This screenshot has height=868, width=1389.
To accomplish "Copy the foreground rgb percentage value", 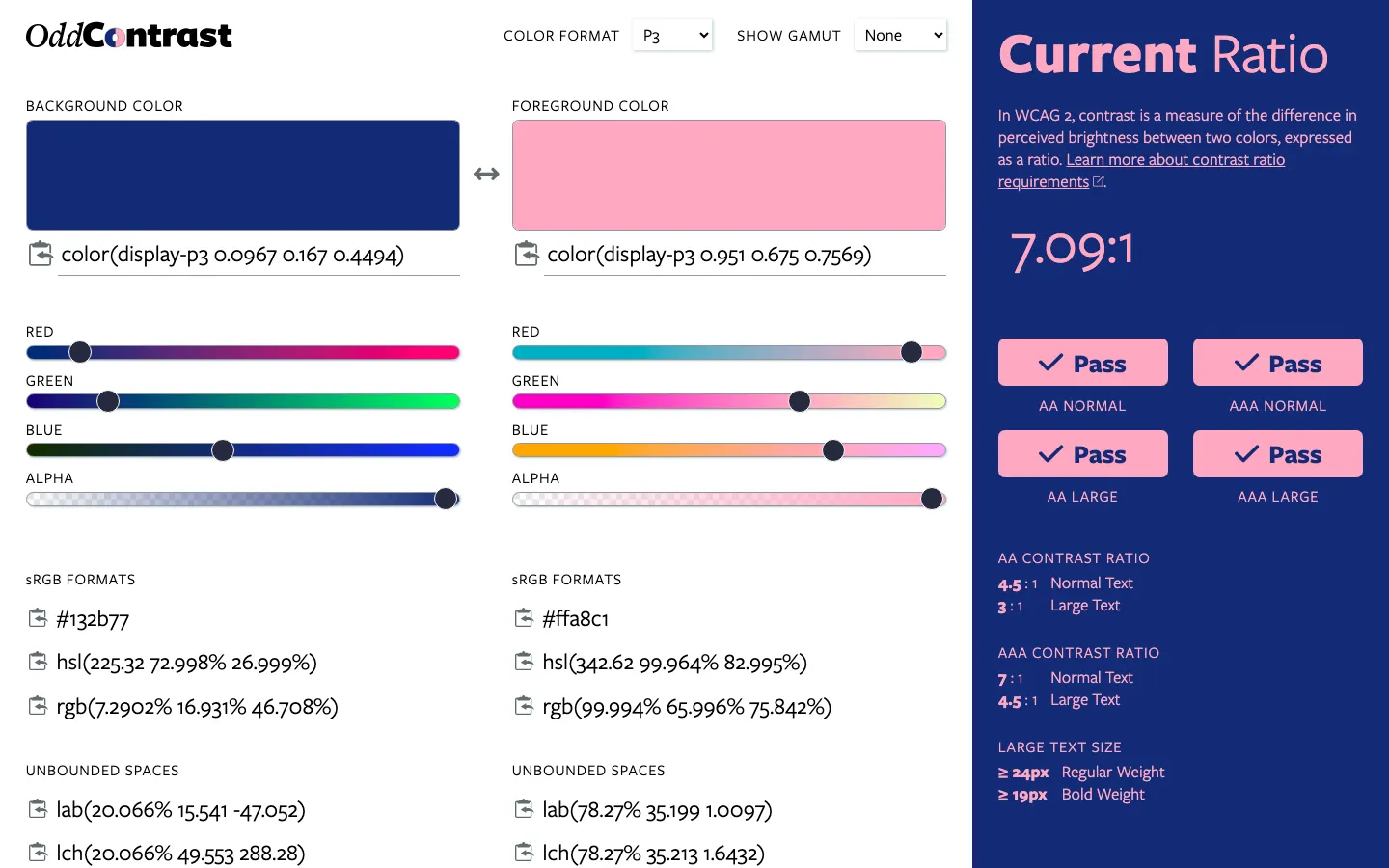I will 524,707.
